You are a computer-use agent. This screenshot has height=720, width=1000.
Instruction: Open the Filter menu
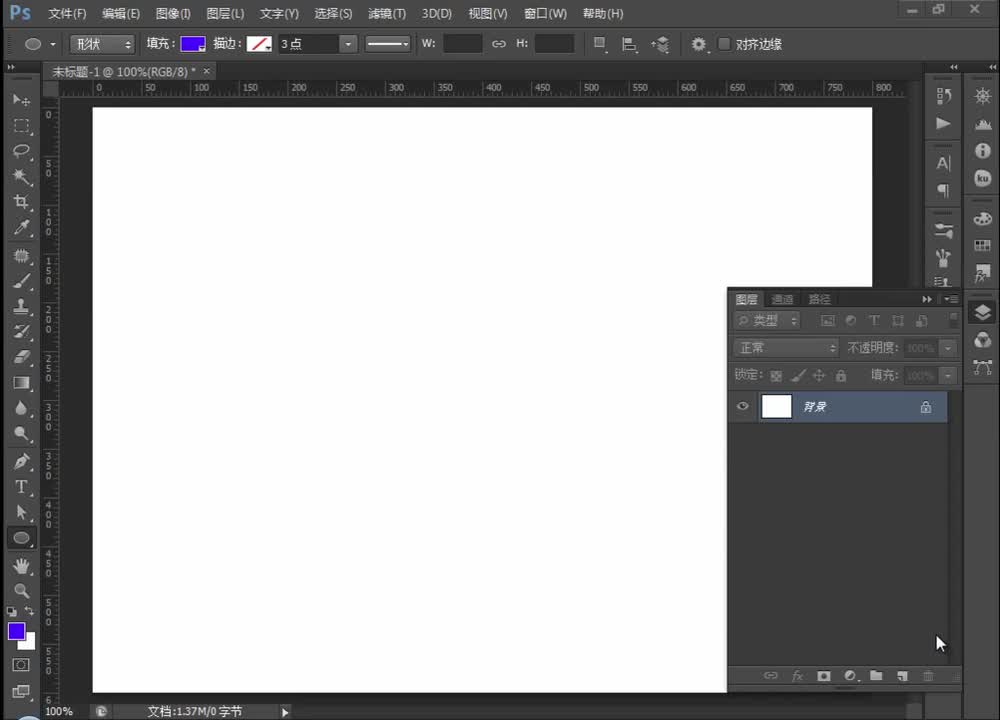click(386, 13)
